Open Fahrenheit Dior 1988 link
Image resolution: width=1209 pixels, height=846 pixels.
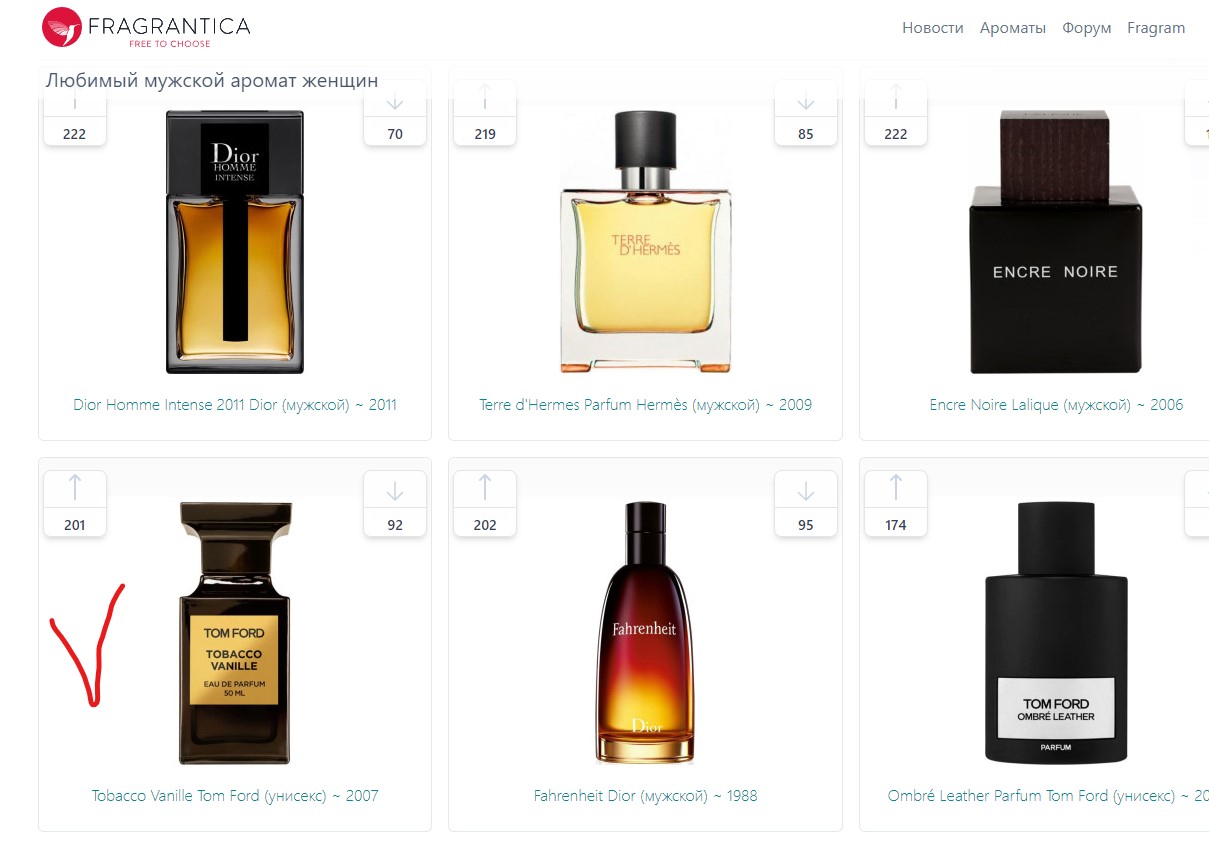[646, 796]
